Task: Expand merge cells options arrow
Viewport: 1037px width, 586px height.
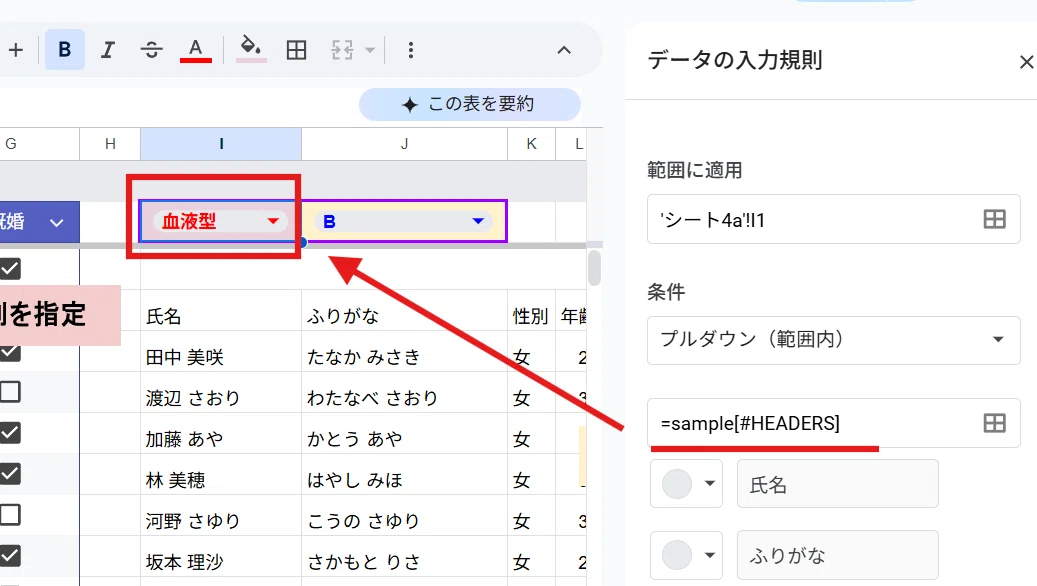Action: point(370,50)
